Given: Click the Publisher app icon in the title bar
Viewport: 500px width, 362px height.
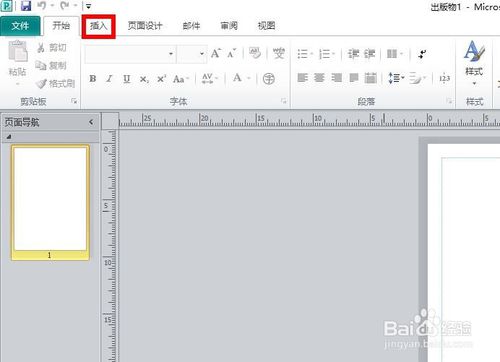Looking at the screenshot, I should pyautogui.click(x=7, y=5).
